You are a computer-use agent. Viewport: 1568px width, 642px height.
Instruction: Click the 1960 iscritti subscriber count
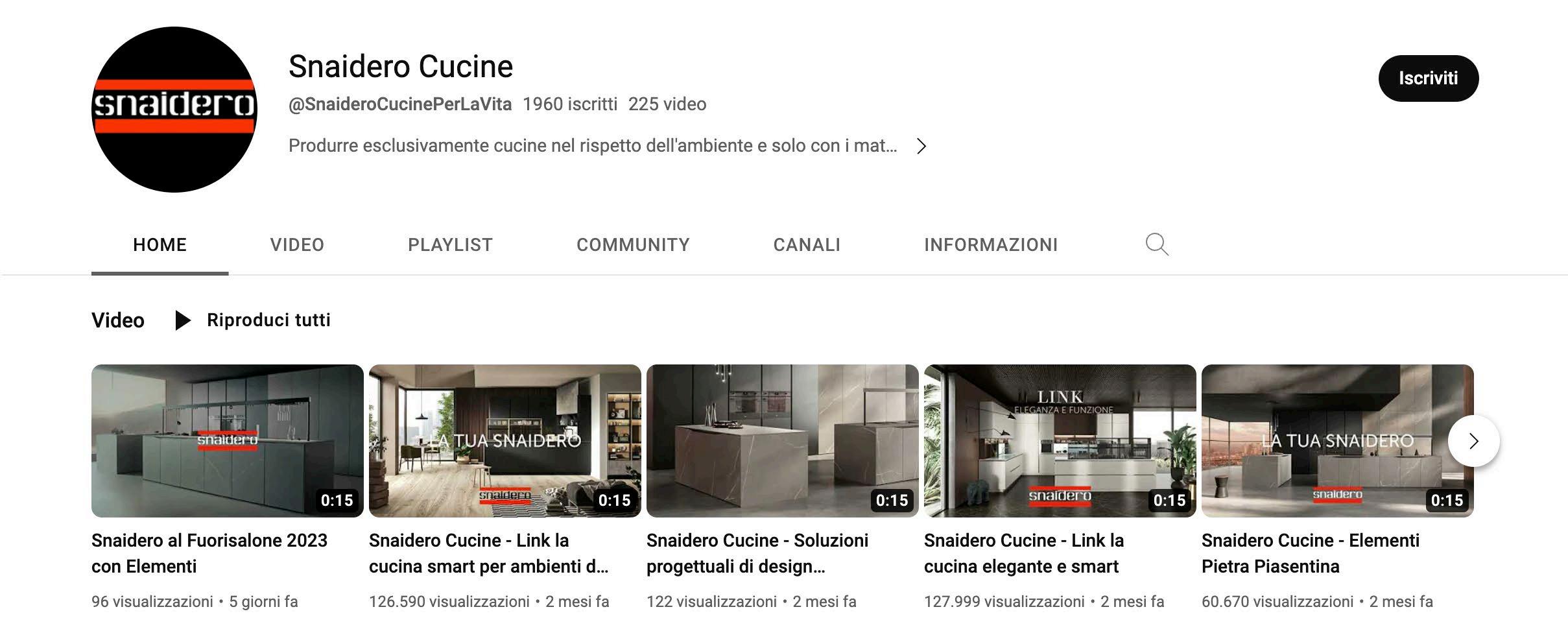point(570,104)
